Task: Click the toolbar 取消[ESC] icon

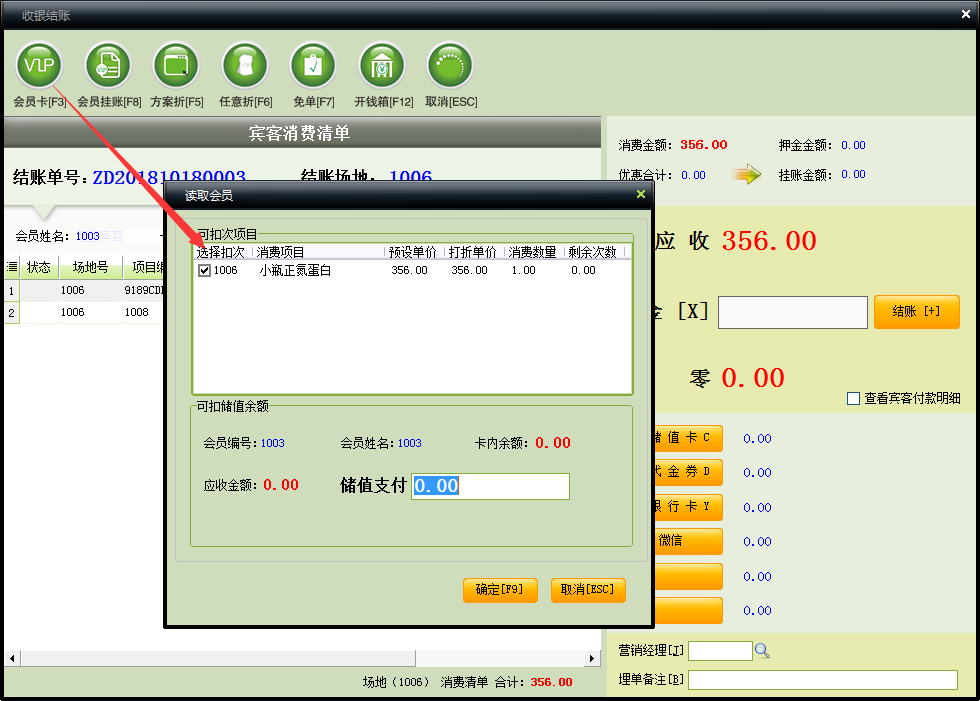Action: pos(450,66)
